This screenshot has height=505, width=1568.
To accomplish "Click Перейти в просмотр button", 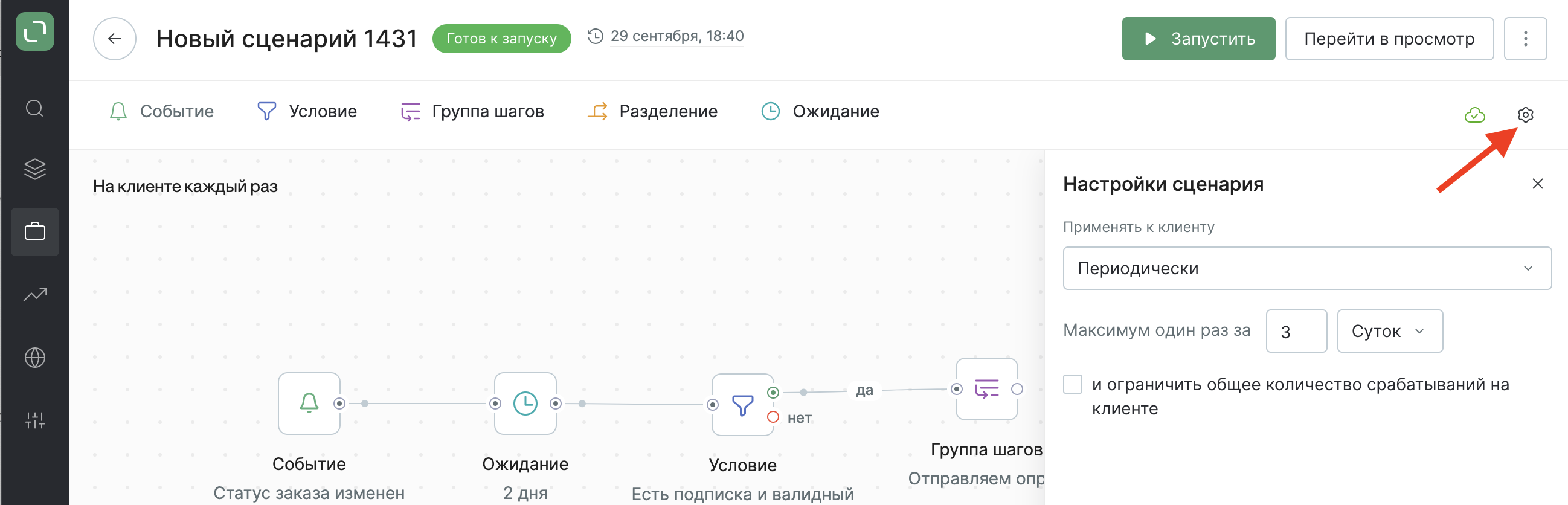I will point(1389,38).
